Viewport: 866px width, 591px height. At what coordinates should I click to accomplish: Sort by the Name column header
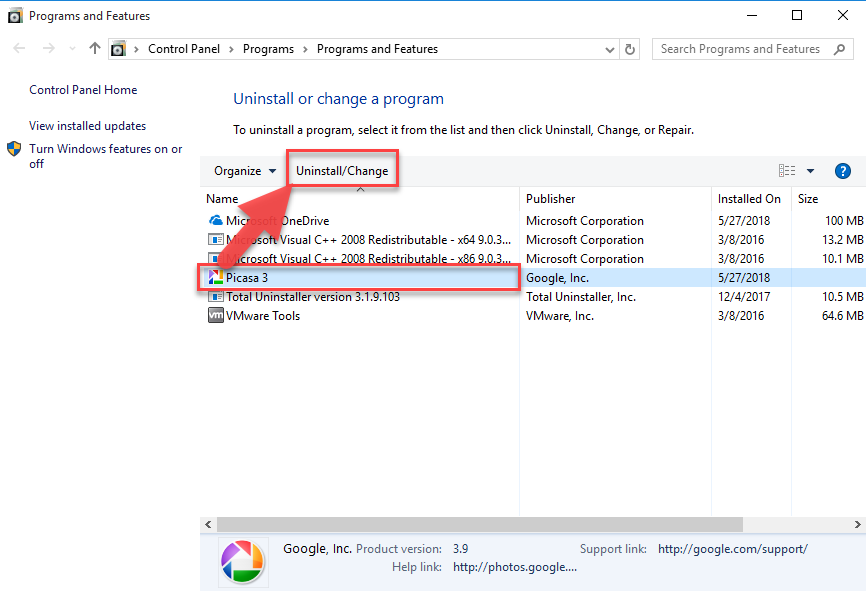click(x=222, y=199)
